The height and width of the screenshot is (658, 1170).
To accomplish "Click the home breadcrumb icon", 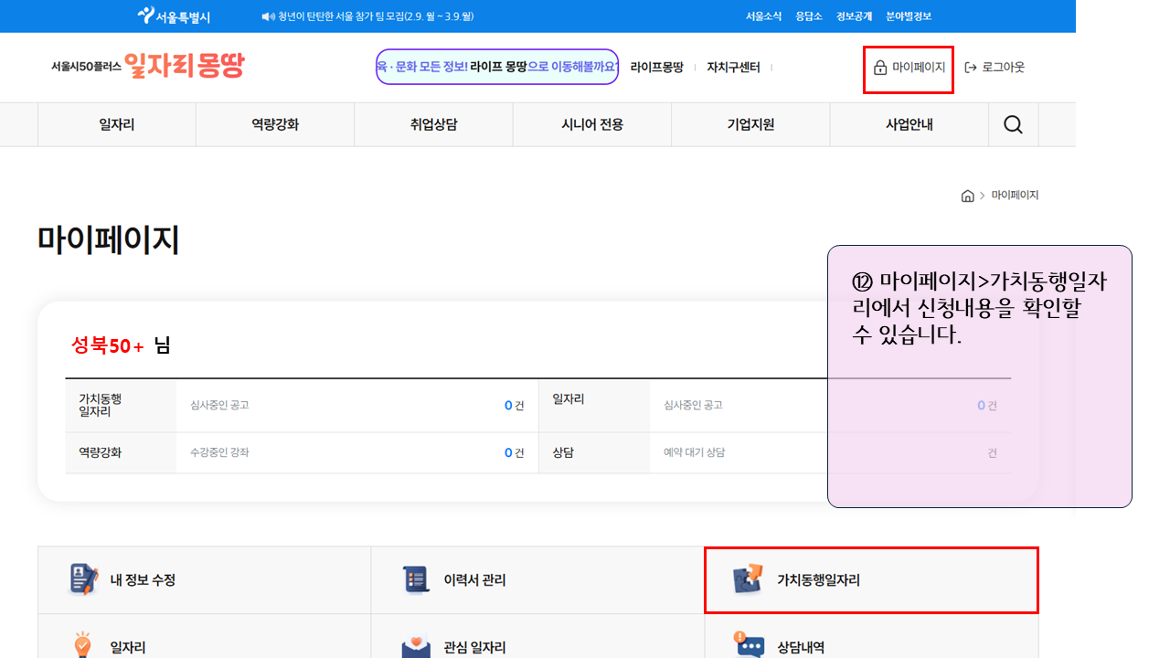I will pos(967,196).
